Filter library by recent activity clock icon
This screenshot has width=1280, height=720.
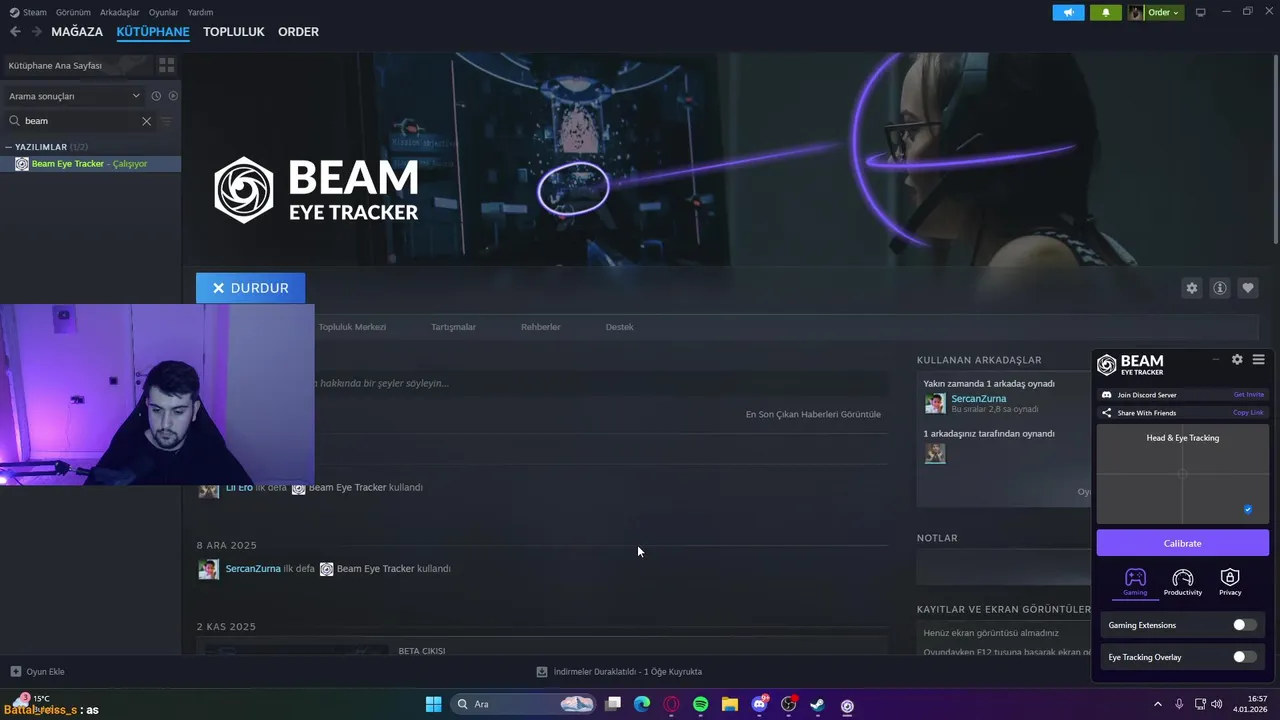[156, 96]
